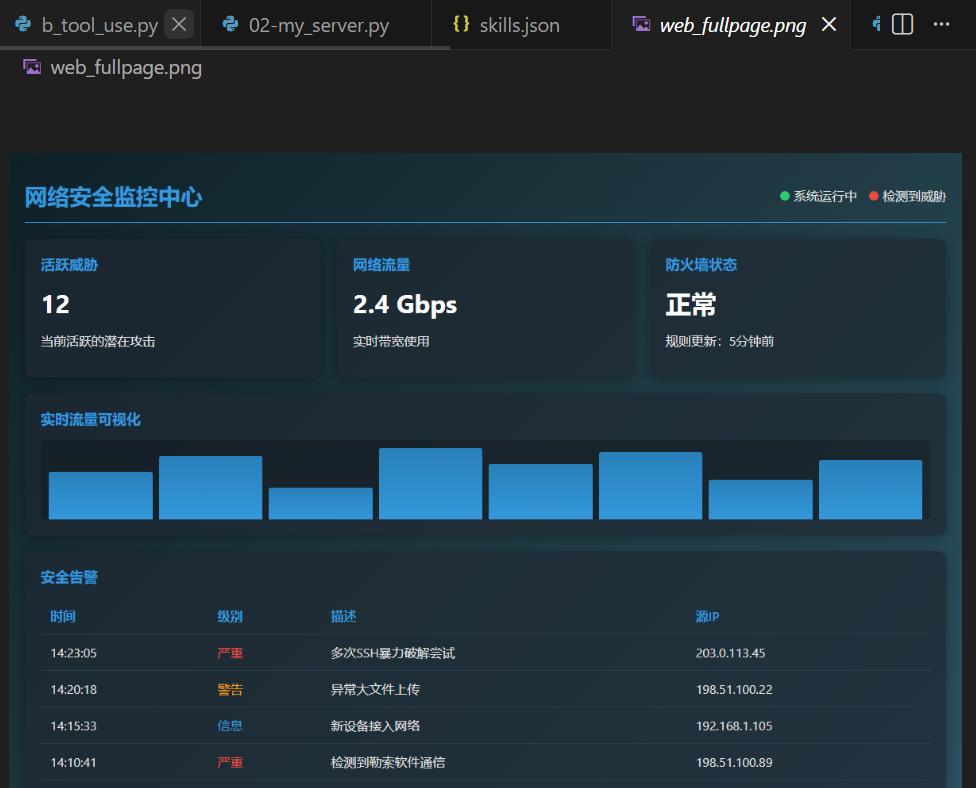Close the web_fullpage.png editor tab
The width and height of the screenshot is (976, 788).
coord(829,25)
